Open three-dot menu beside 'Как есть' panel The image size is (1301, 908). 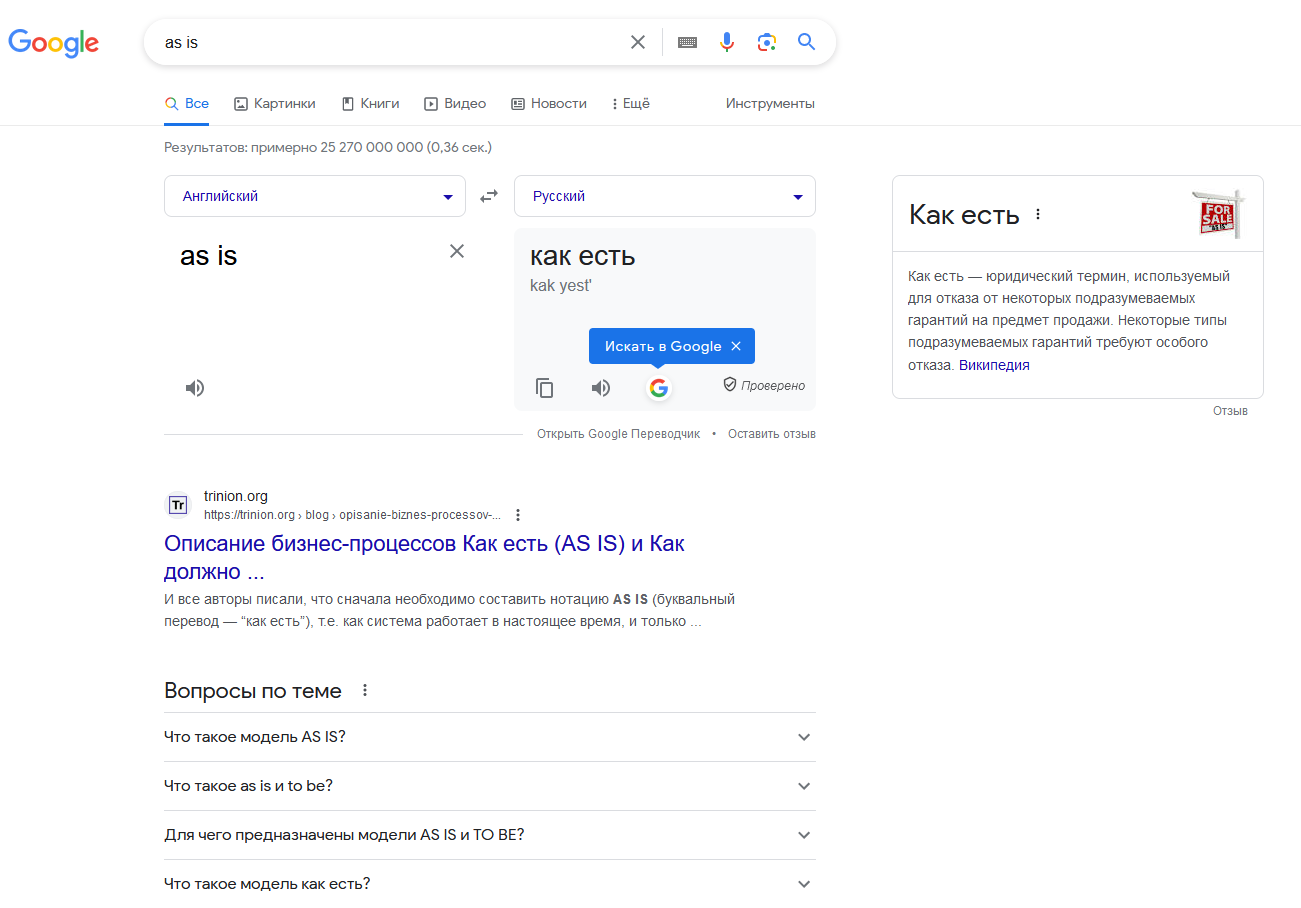[x=1038, y=214]
